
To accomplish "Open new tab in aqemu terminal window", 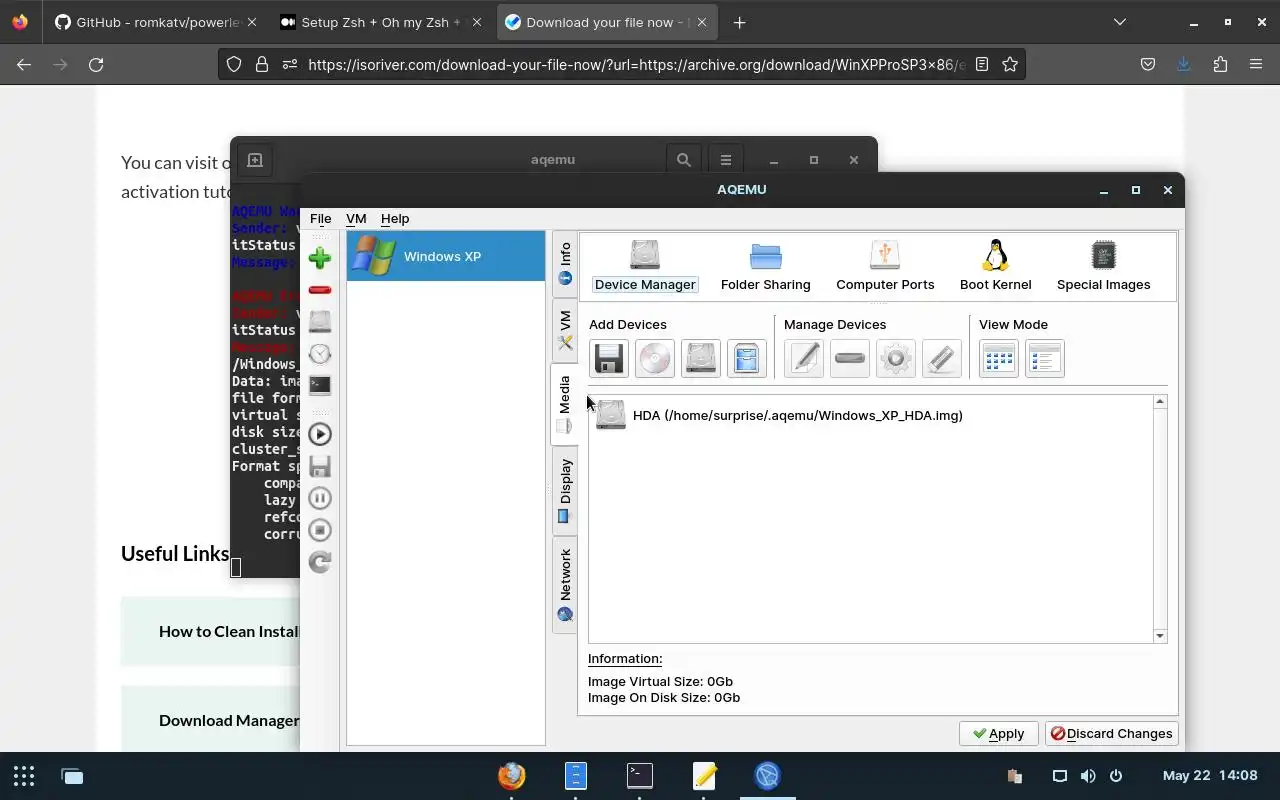I will click(x=255, y=160).
